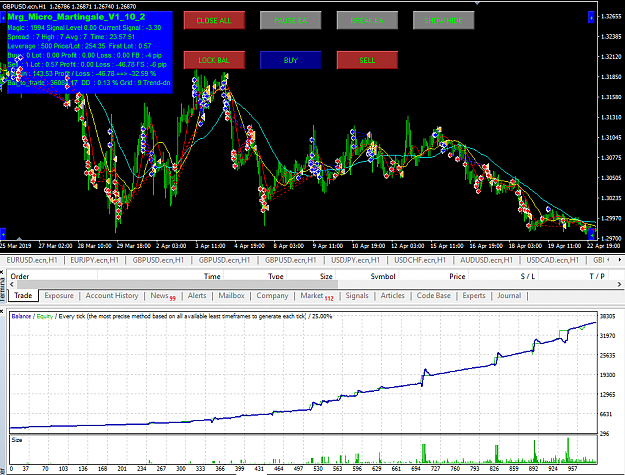625x475 pixels.
Task: Click the BREAK EA button
Action: coord(367,20)
